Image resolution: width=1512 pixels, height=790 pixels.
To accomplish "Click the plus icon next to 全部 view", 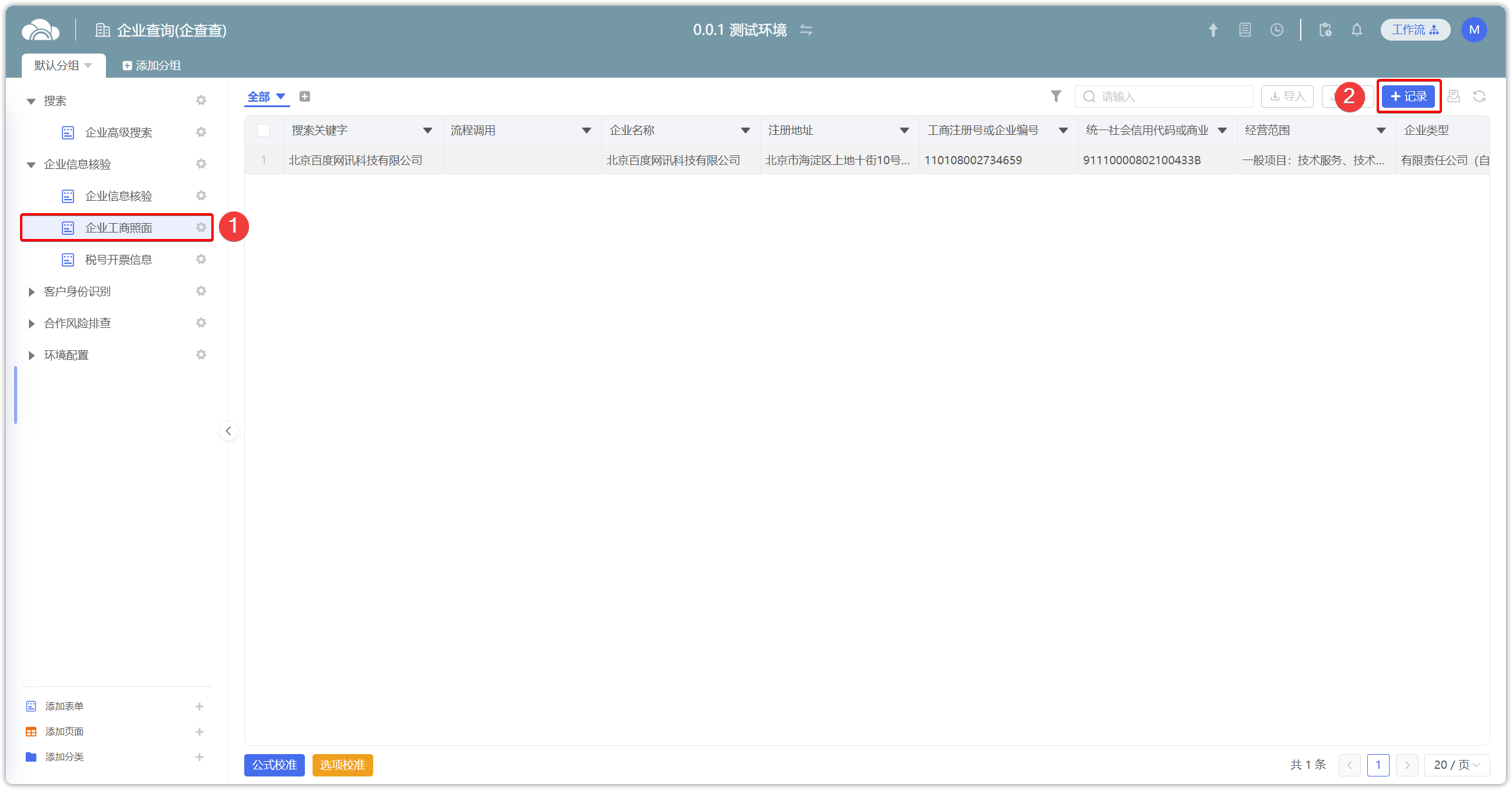I will coord(304,97).
